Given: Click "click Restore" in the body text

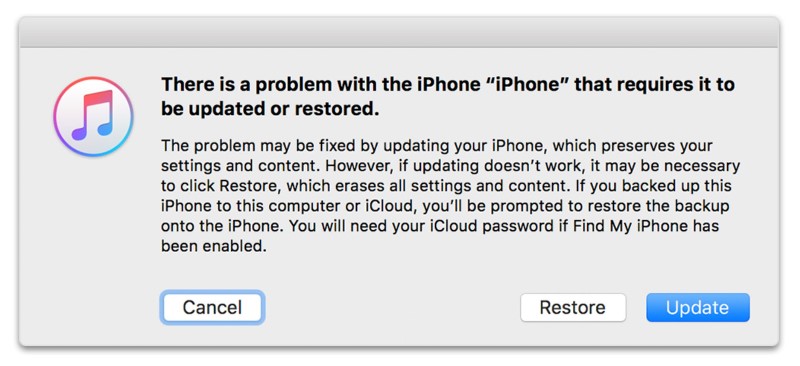Looking at the screenshot, I should 229,187.
